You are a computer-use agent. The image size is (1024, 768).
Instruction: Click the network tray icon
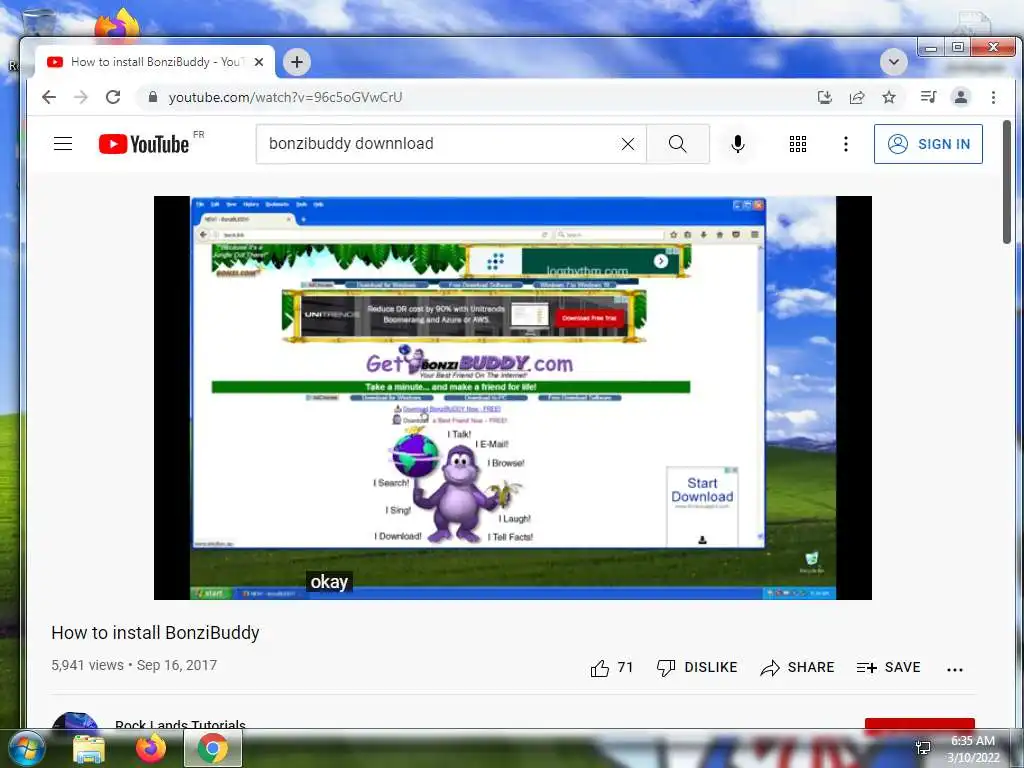(923, 748)
